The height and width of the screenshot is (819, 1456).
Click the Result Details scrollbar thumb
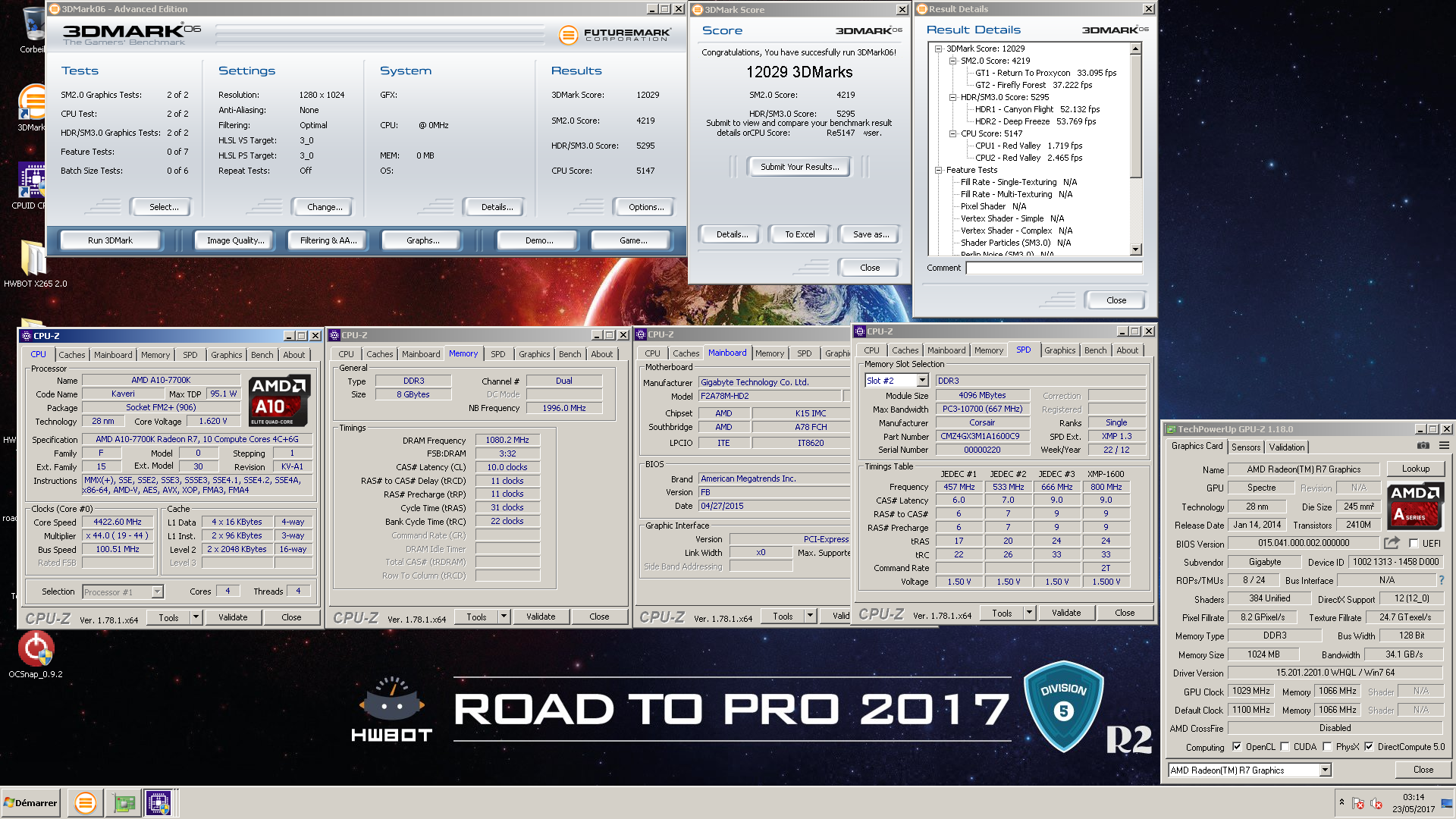(x=1135, y=116)
